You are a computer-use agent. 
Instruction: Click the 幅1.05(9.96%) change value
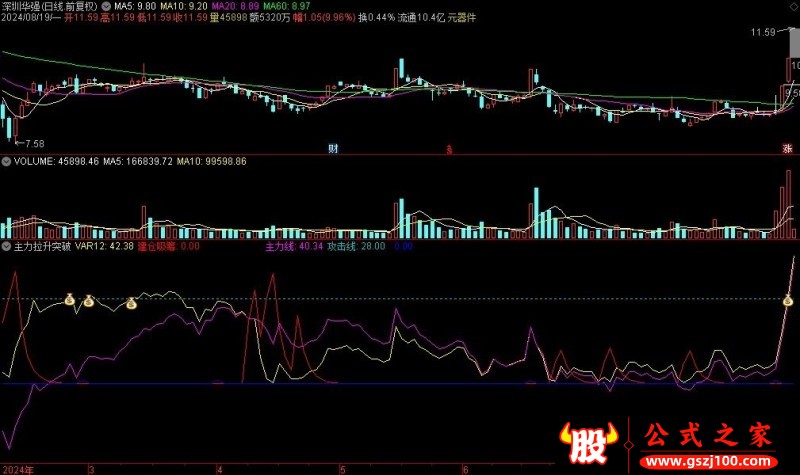pos(324,18)
